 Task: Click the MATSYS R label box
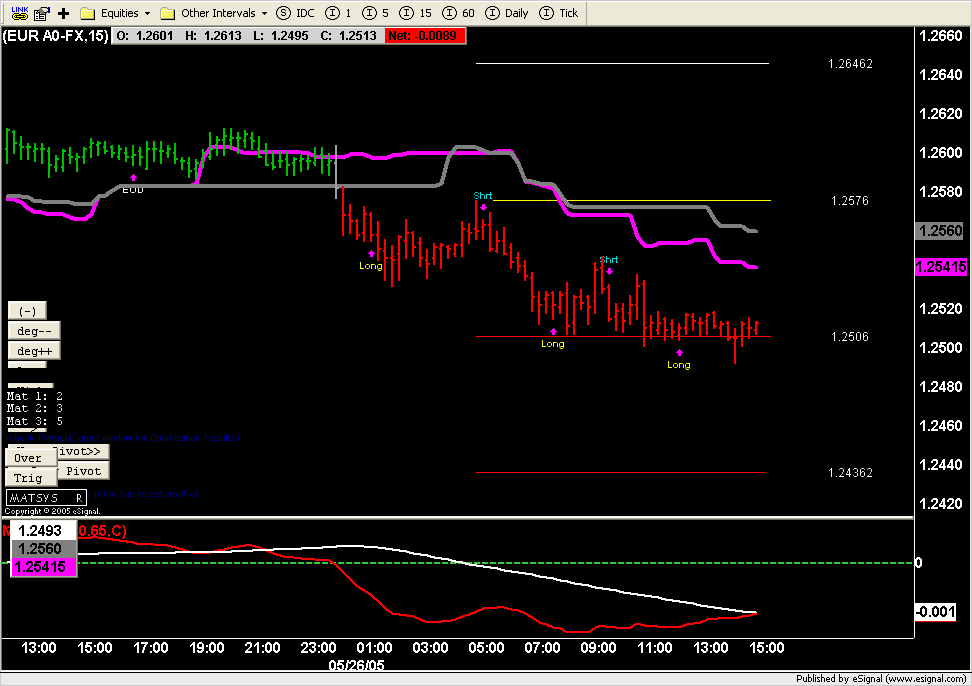[46, 498]
